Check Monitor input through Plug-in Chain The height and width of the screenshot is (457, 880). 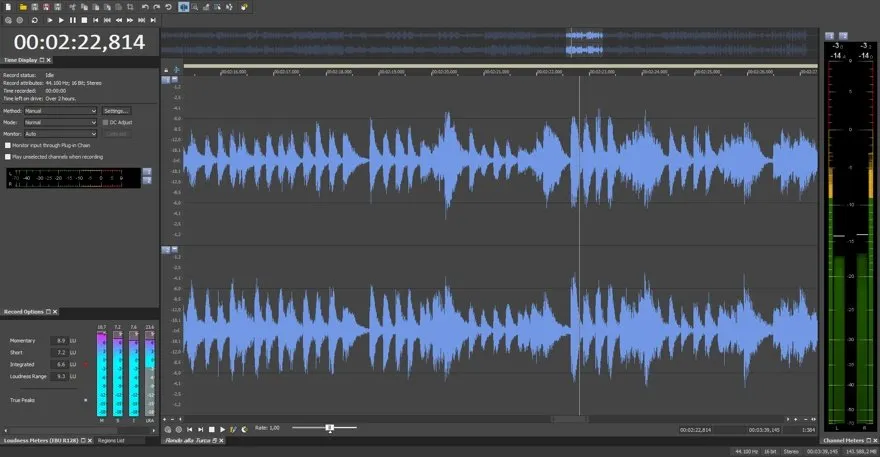(x=8, y=145)
